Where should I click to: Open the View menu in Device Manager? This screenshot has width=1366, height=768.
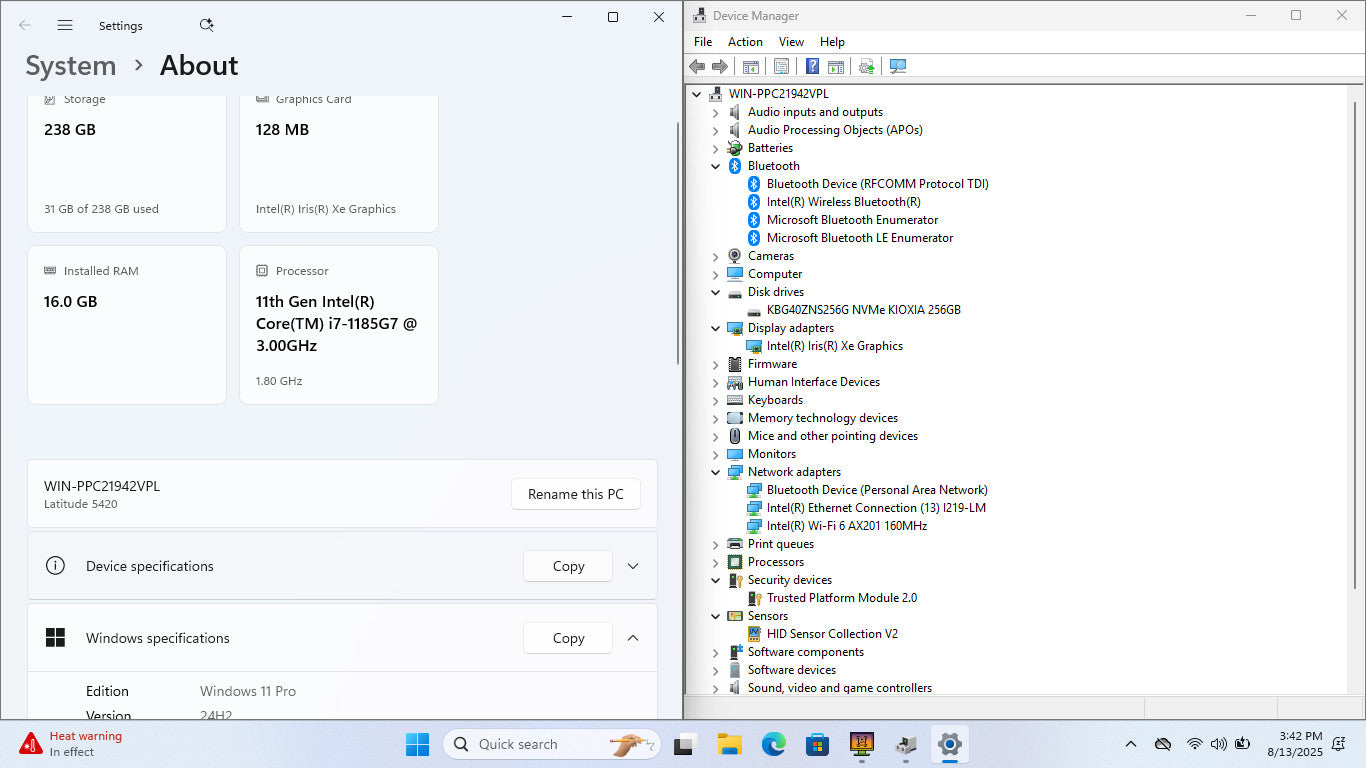pos(791,42)
